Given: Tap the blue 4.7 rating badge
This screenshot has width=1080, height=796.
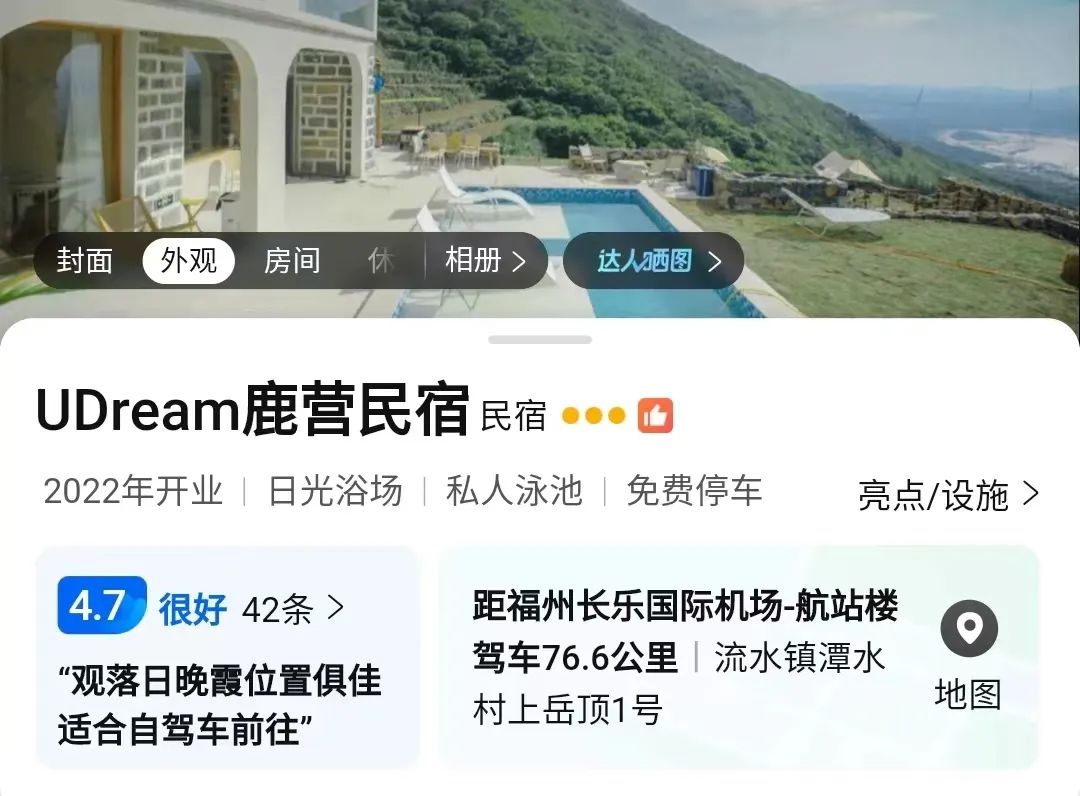Looking at the screenshot, I should pos(102,605).
